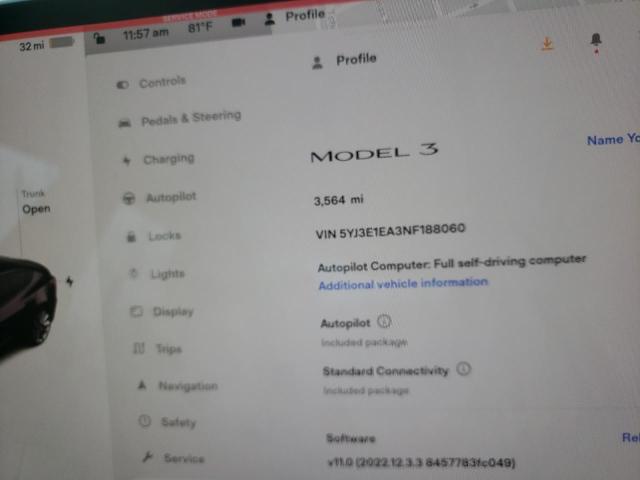Tap the trips icon beside Trips
This screenshot has height=480, width=640.
(x=139, y=349)
